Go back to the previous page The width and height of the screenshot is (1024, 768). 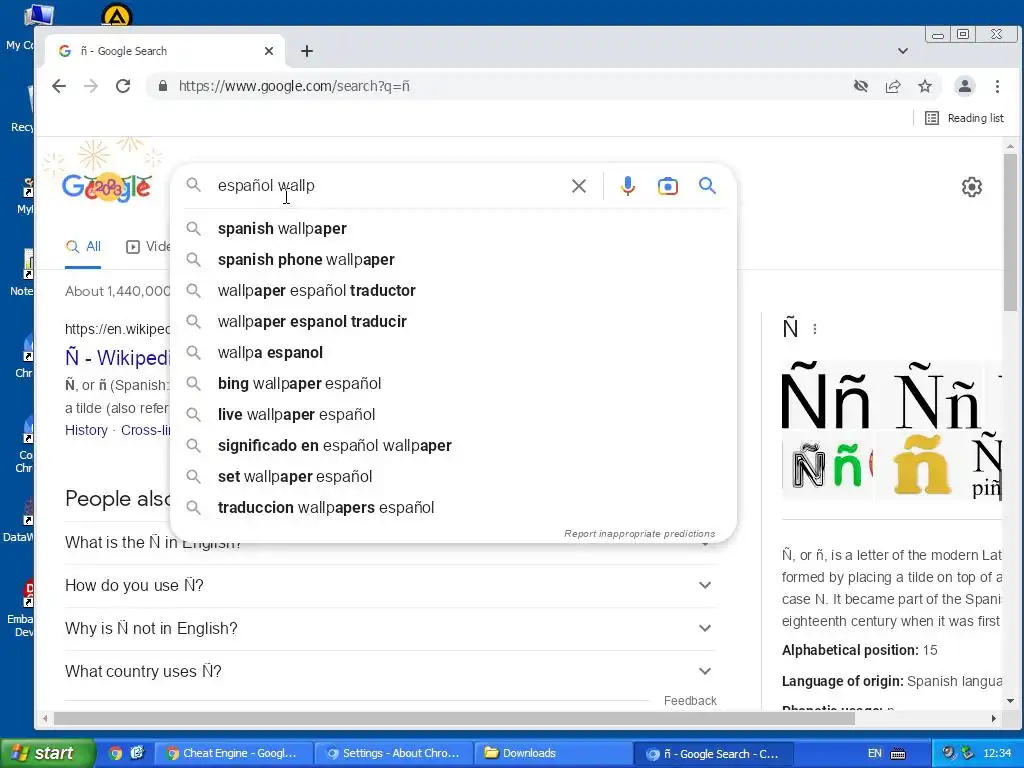point(59,86)
